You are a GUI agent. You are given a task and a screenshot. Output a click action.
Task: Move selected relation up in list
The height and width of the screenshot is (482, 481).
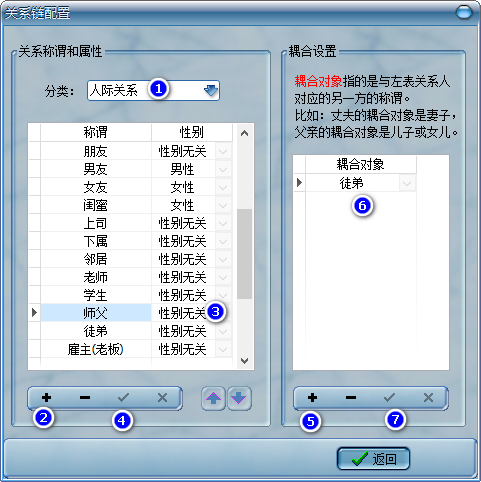pyautogui.click(x=213, y=398)
